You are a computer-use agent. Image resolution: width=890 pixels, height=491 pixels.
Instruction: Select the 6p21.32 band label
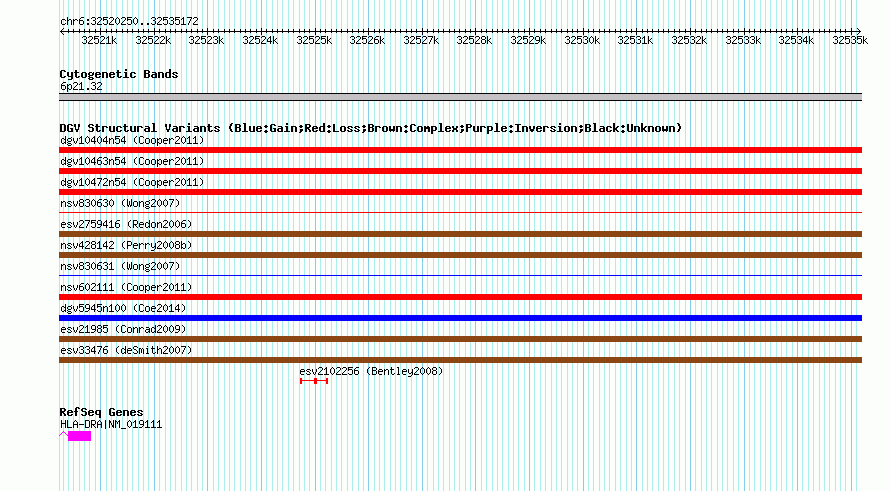[81, 86]
